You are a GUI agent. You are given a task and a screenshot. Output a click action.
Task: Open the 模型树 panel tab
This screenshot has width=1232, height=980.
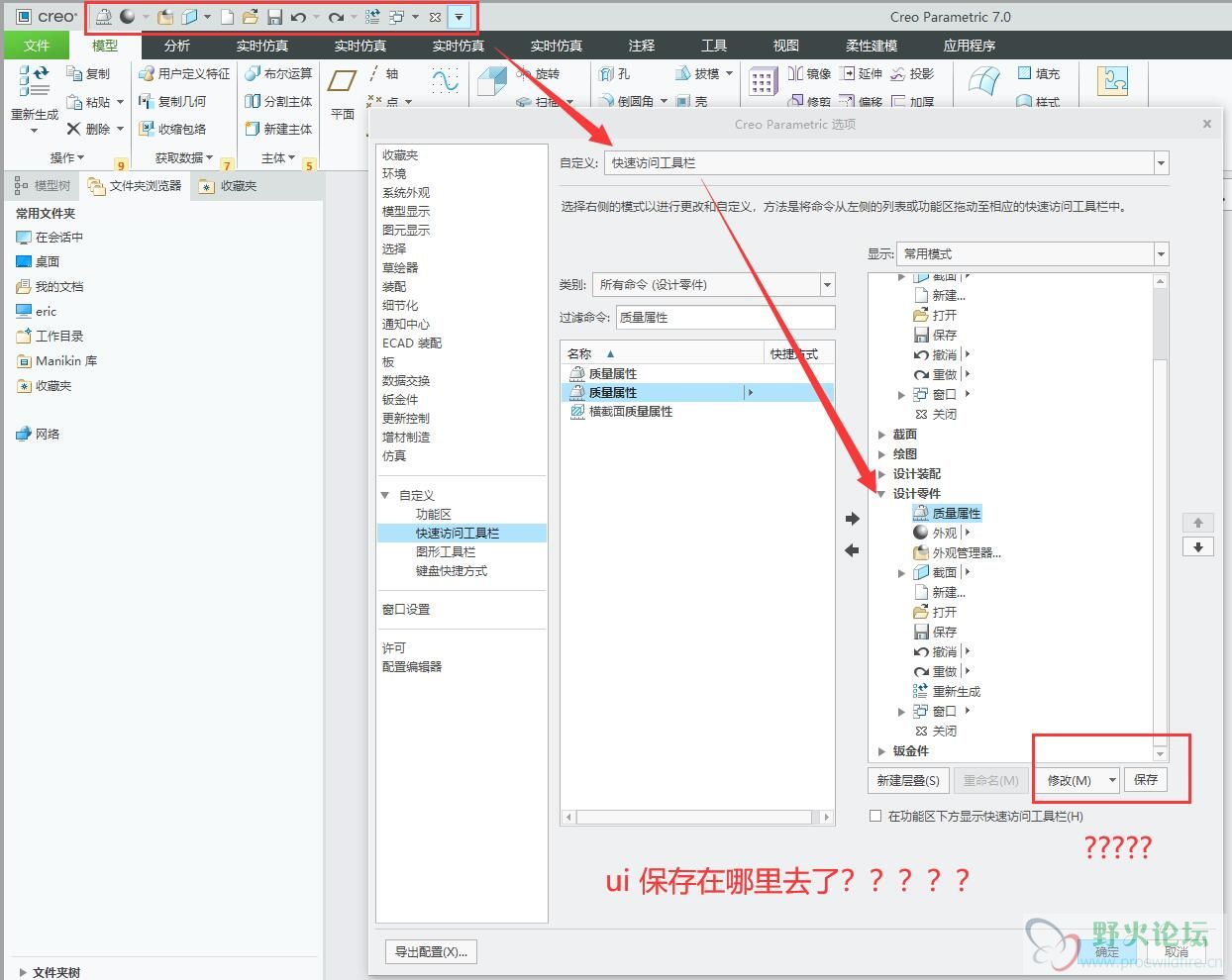pyautogui.click(x=43, y=185)
